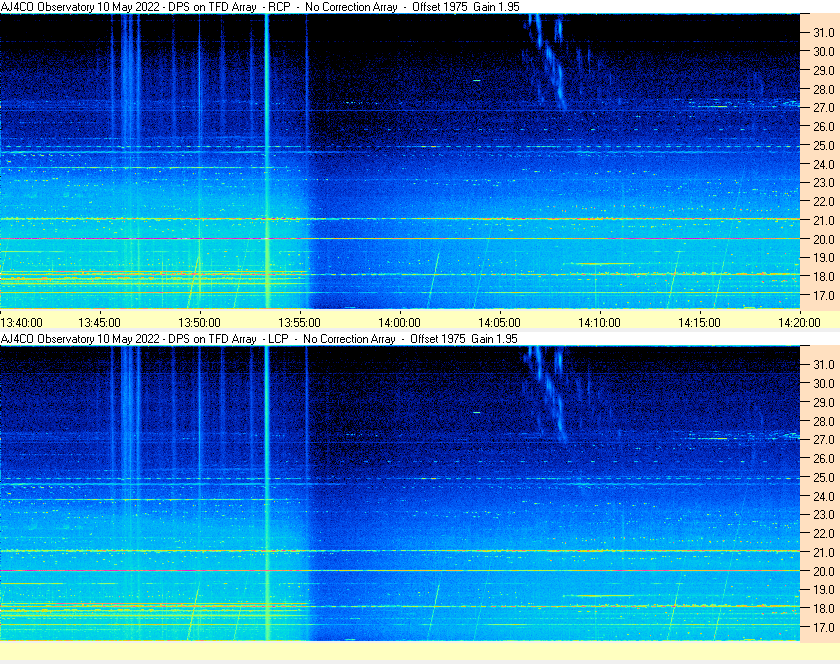This screenshot has height=664, width=840.
Task: Select the 13:40:00 time axis label
Action: coord(21,323)
